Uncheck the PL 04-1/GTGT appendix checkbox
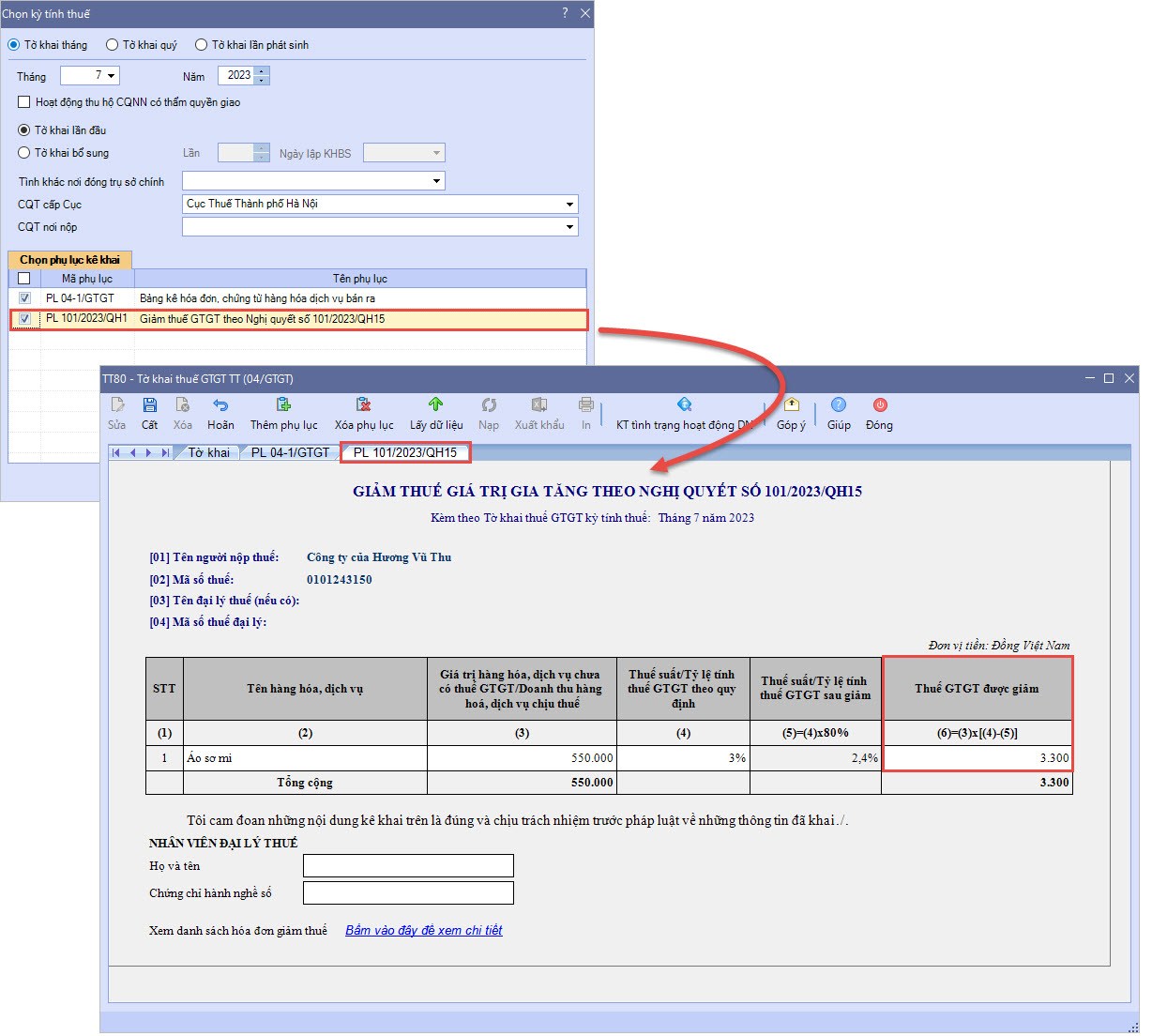Viewport: 1152px width, 1036px height. 24,298
